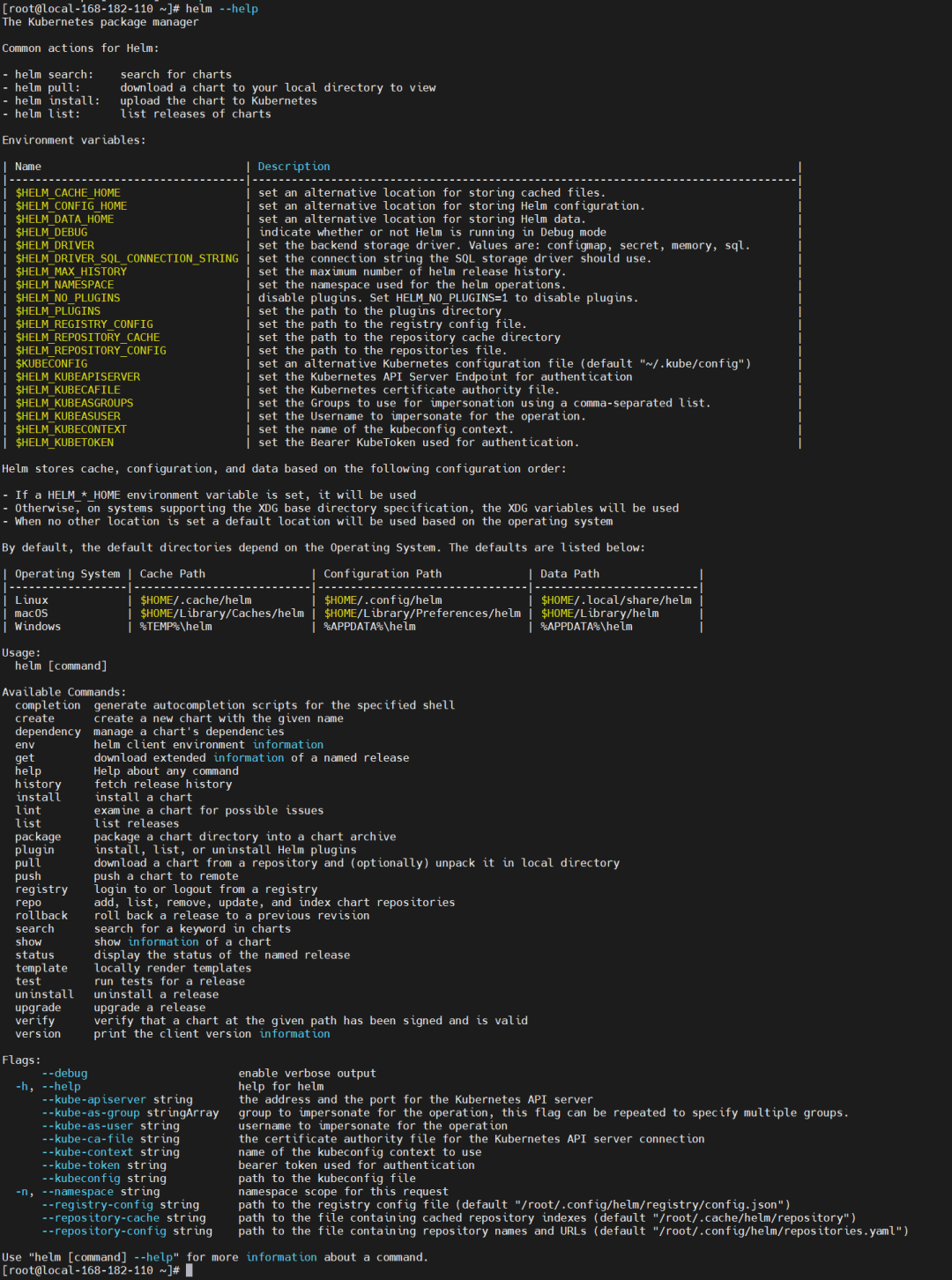Click $HELM_DRIVER_SQL_CONNECTION_STRING text
This screenshot has width=952, height=1280.
[127, 259]
